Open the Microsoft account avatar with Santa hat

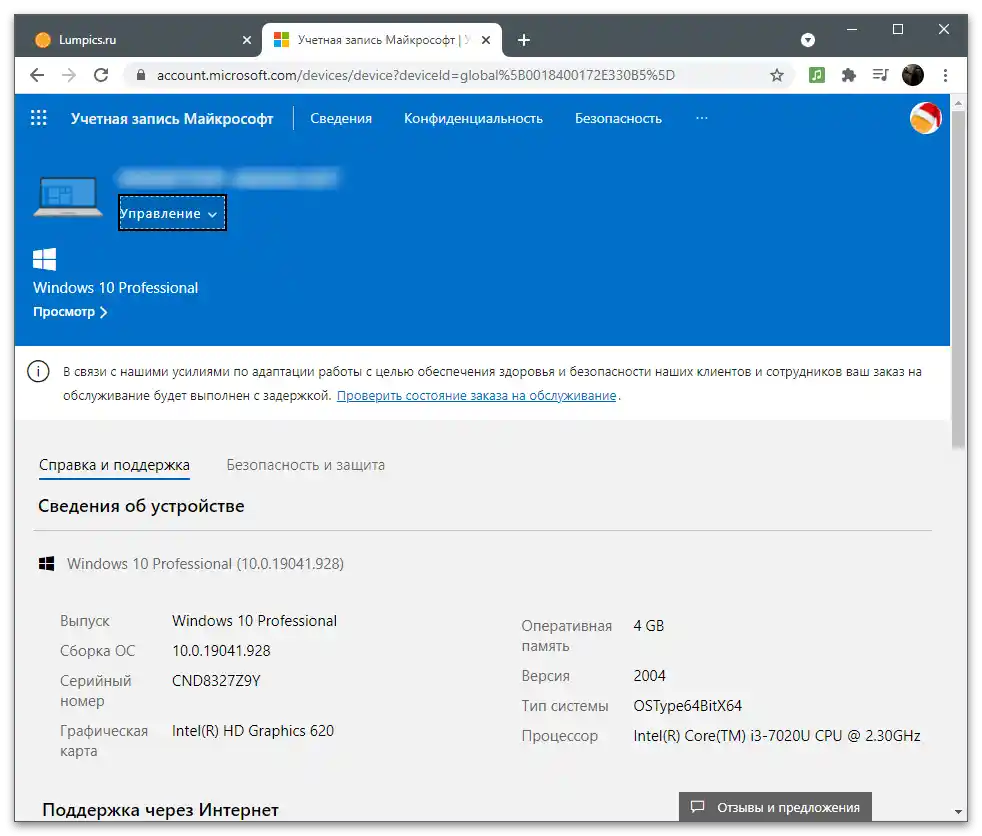(925, 118)
